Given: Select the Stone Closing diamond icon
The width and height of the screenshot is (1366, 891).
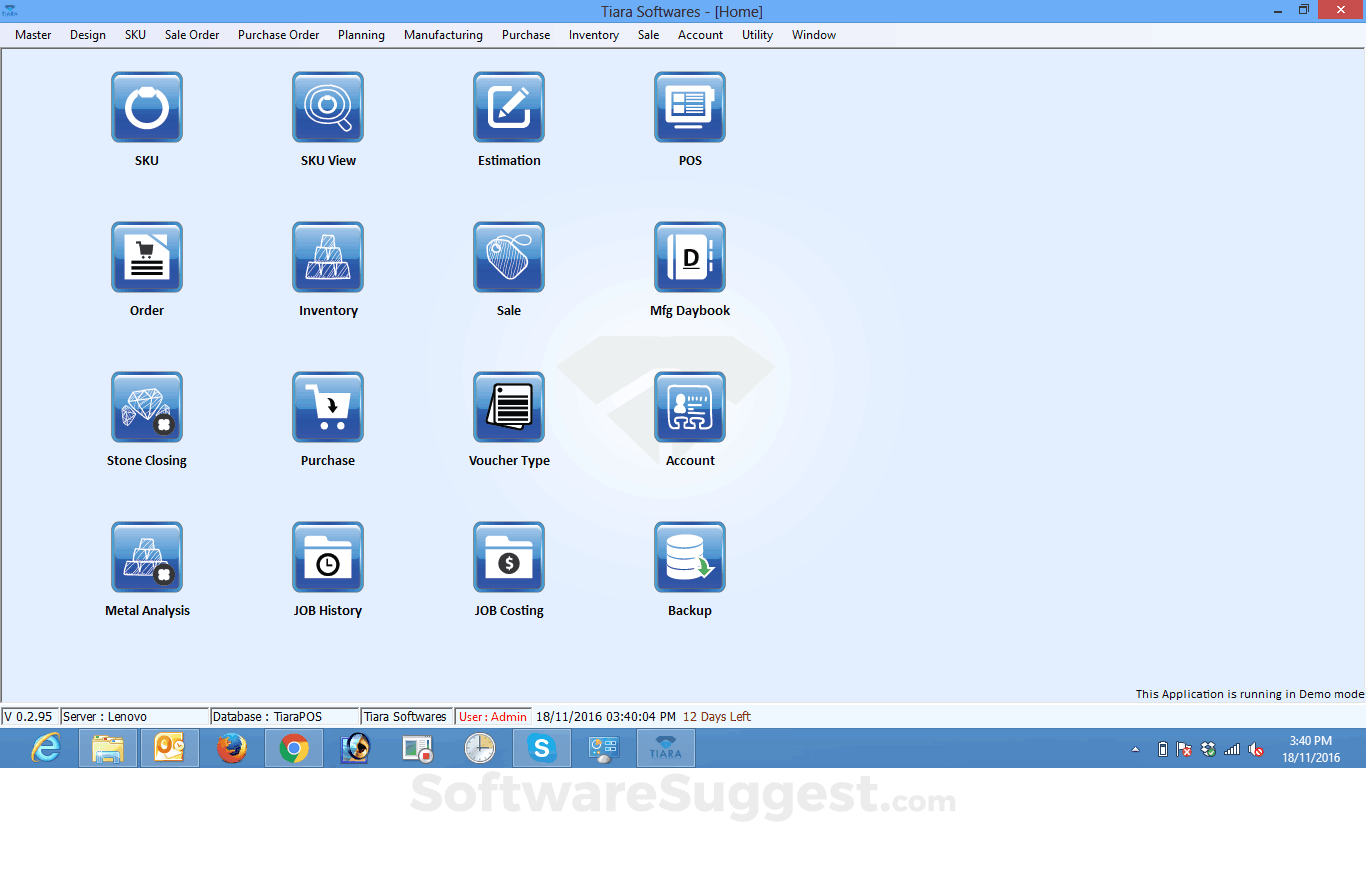Looking at the screenshot, I should [x=147, y=407].
